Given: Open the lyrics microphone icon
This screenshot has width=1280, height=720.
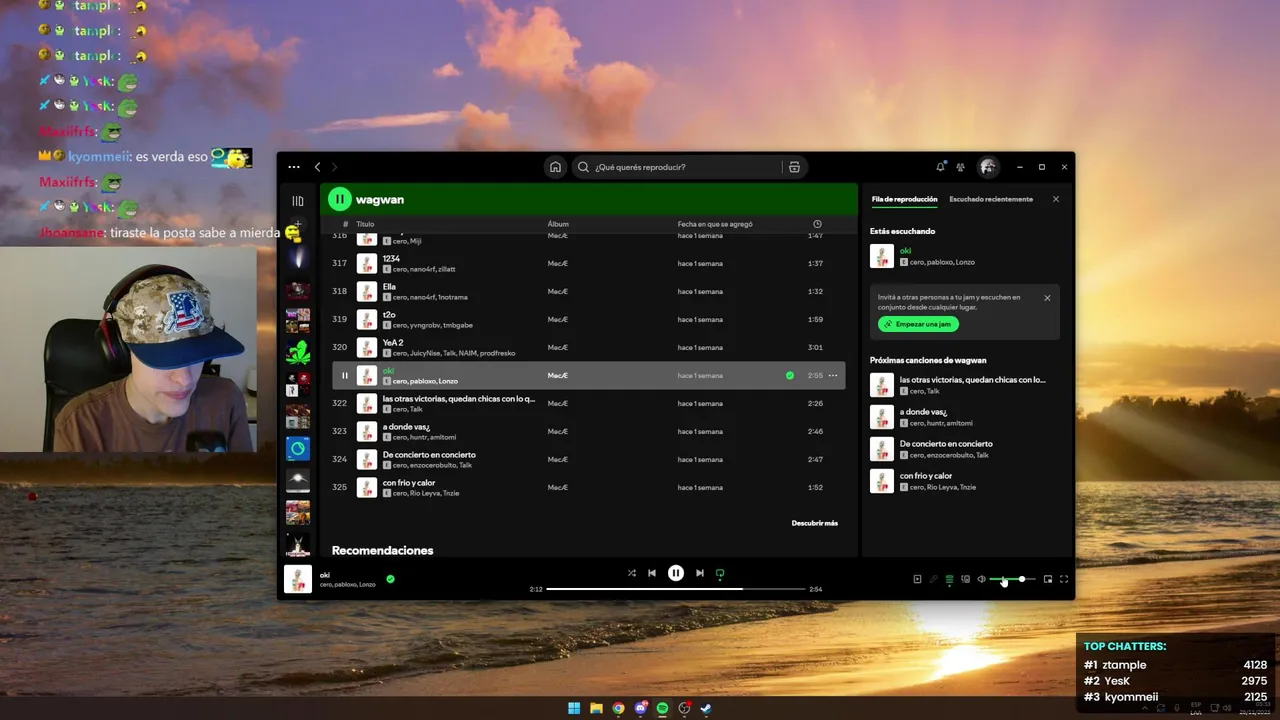Looking at the screenshot, I should pos(933,579).
